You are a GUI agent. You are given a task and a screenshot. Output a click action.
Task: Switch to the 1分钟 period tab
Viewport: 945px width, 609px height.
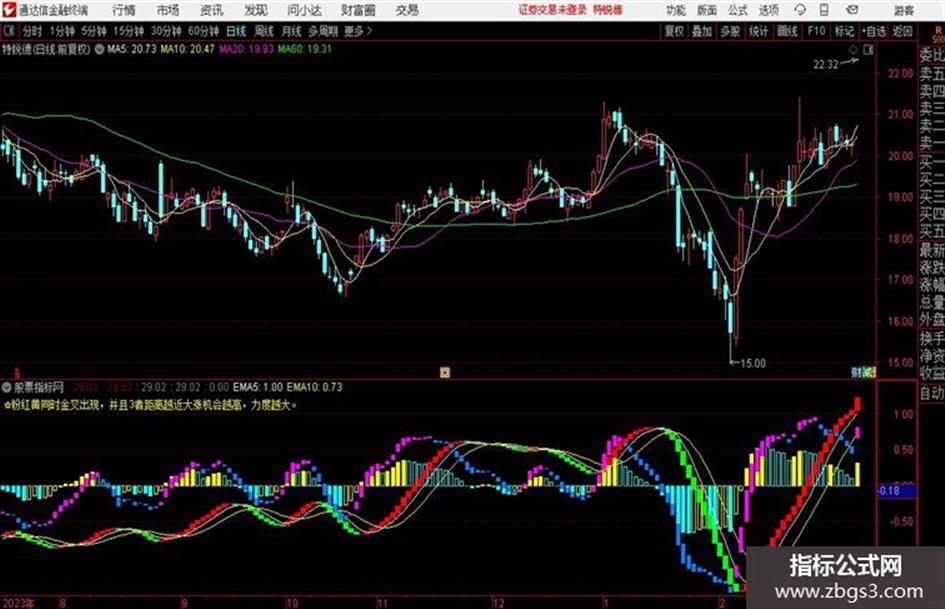click(62, 31)
